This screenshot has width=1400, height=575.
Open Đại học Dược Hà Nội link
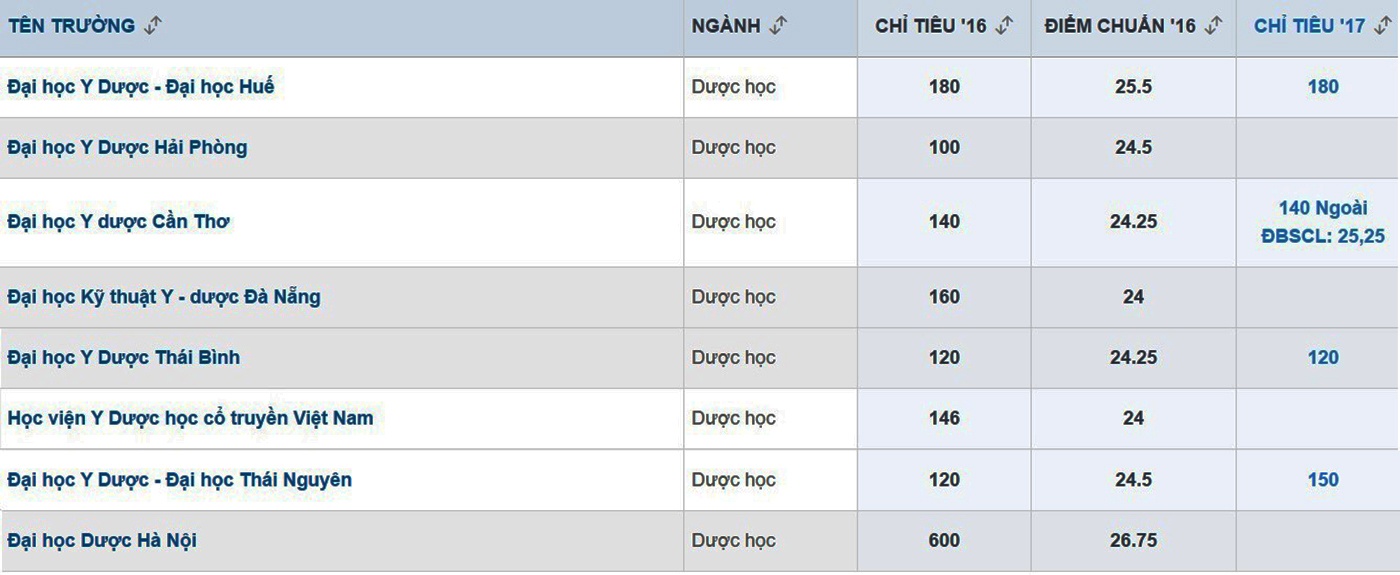[x=102, y=541]
